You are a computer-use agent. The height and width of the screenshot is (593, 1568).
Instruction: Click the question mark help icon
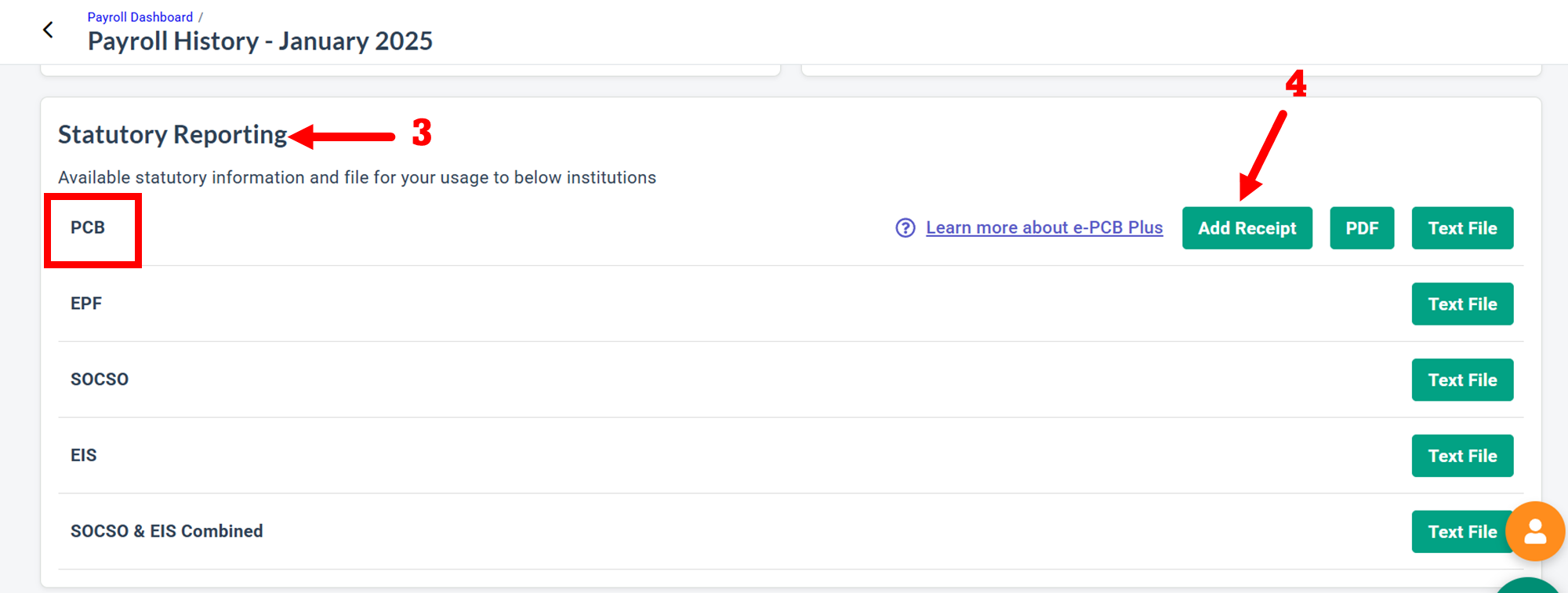(x=905, y=227)
